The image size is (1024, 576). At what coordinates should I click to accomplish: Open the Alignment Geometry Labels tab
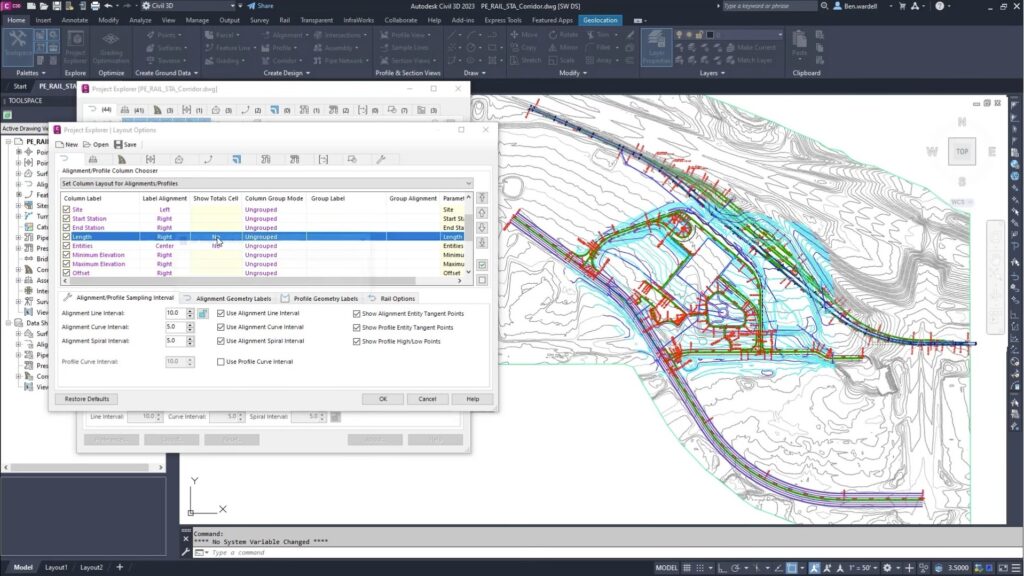227,298
